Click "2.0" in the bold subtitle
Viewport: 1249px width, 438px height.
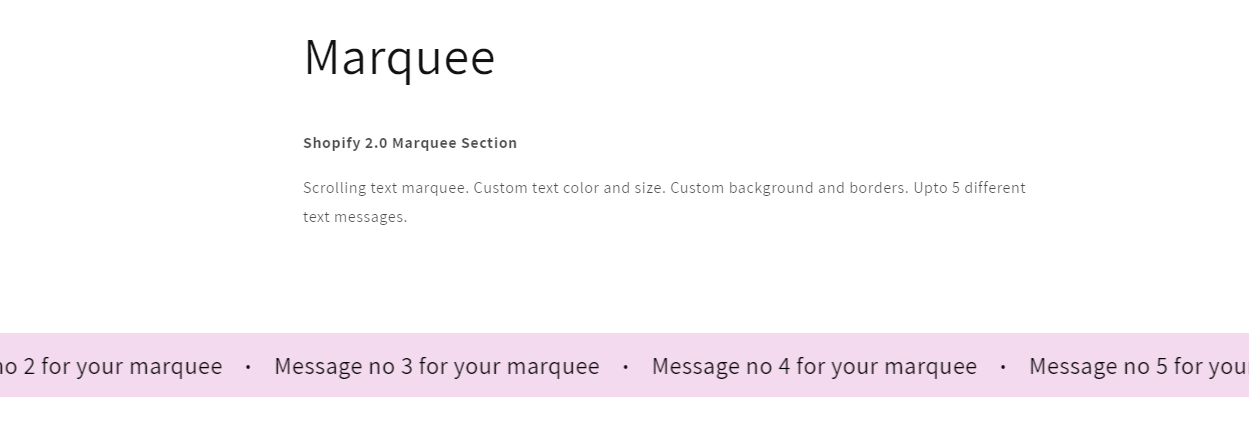click(376, 143)
